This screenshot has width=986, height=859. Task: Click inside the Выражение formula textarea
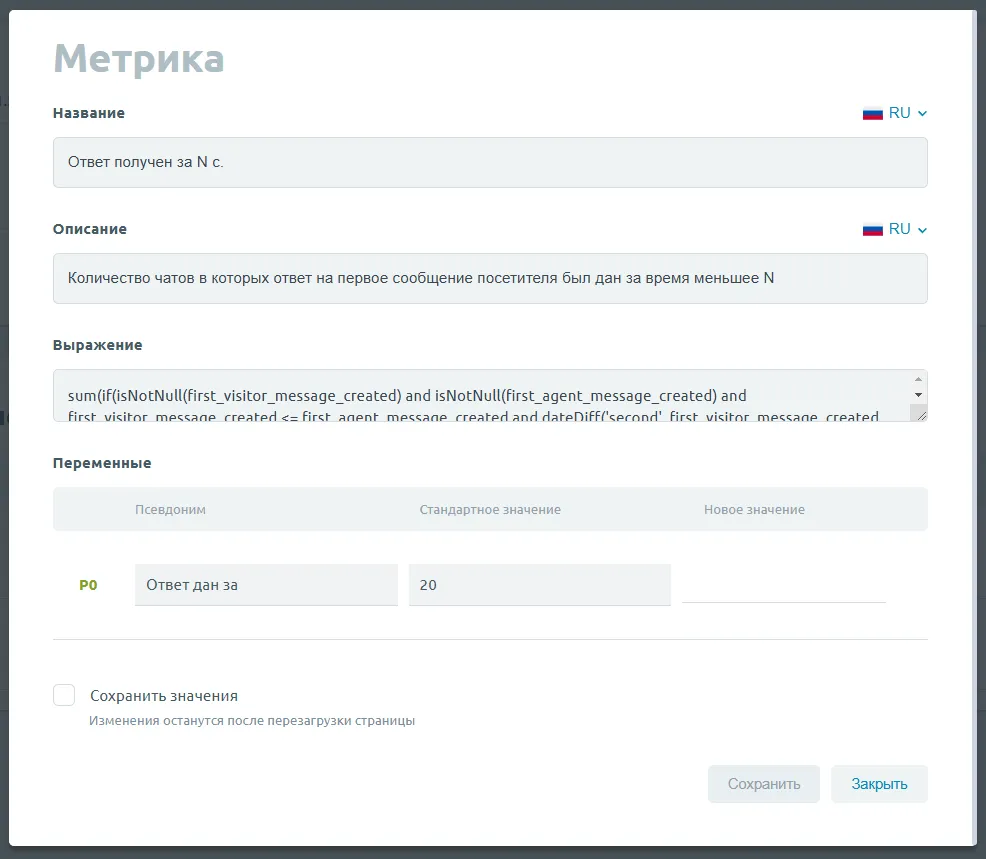tap(480, 396)
